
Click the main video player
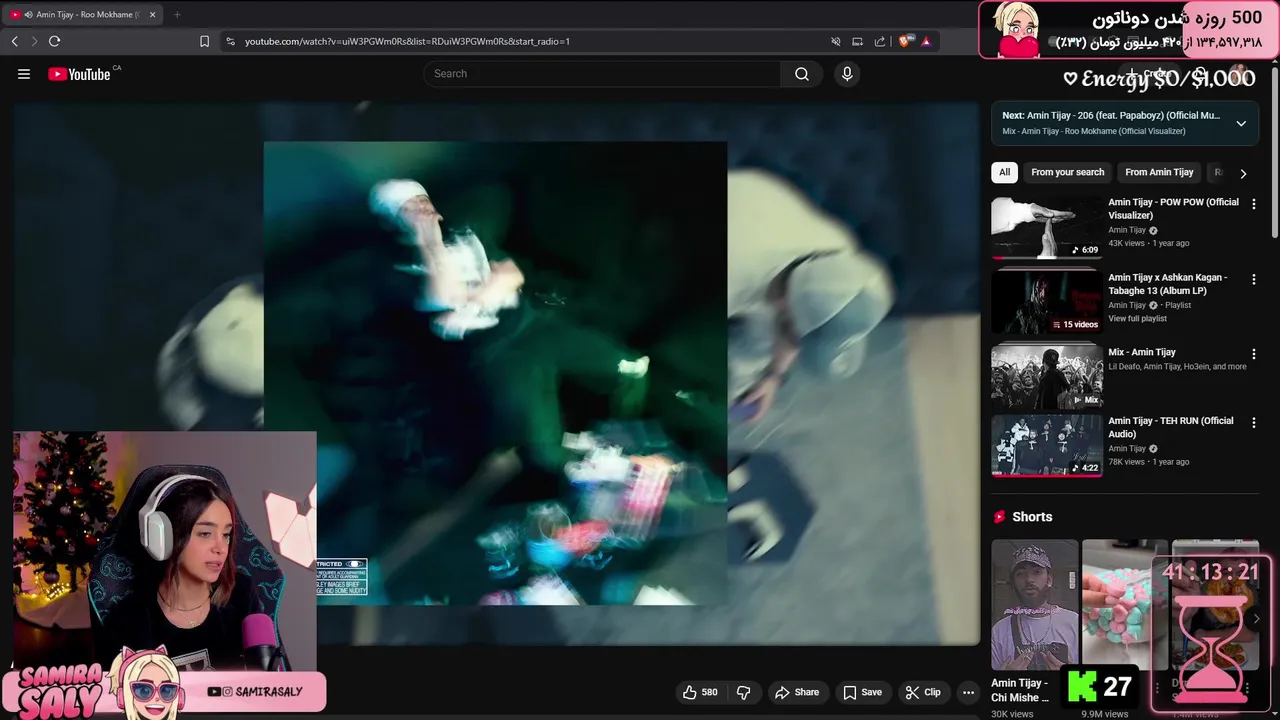[497, 373]
